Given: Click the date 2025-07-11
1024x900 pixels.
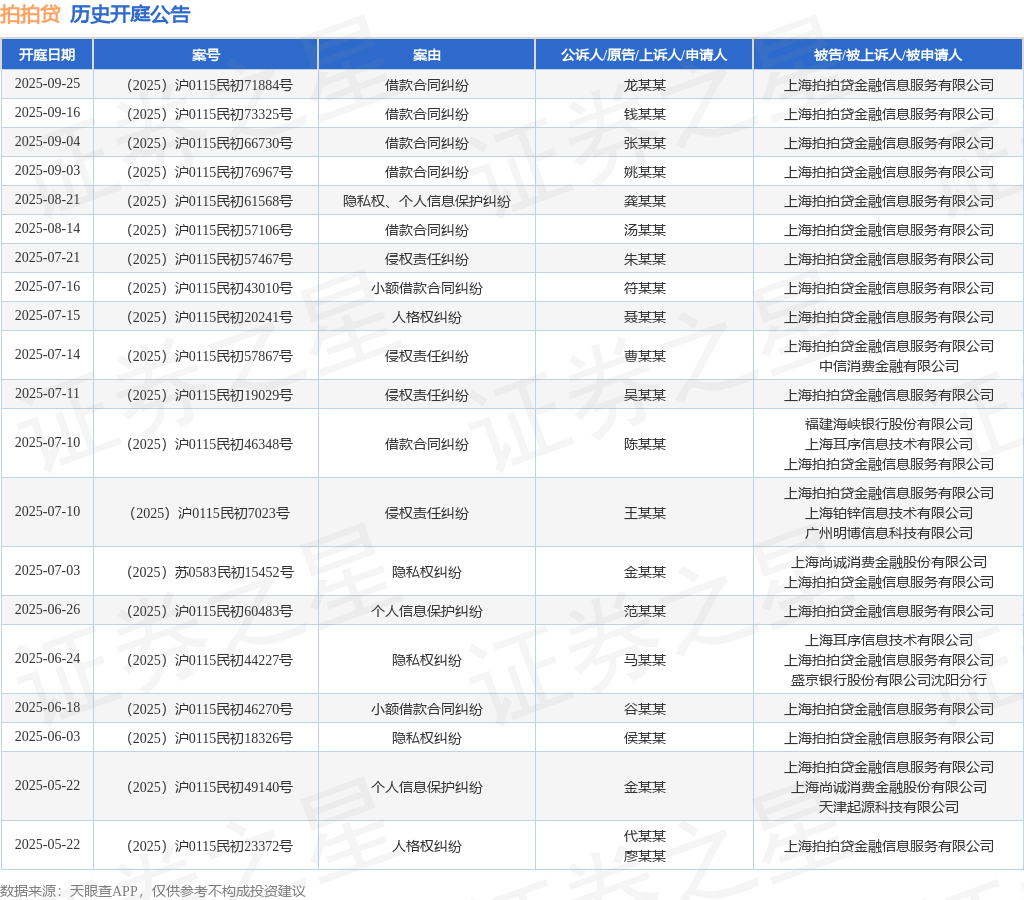Looking at the screenshot, I should pos(48,393).
